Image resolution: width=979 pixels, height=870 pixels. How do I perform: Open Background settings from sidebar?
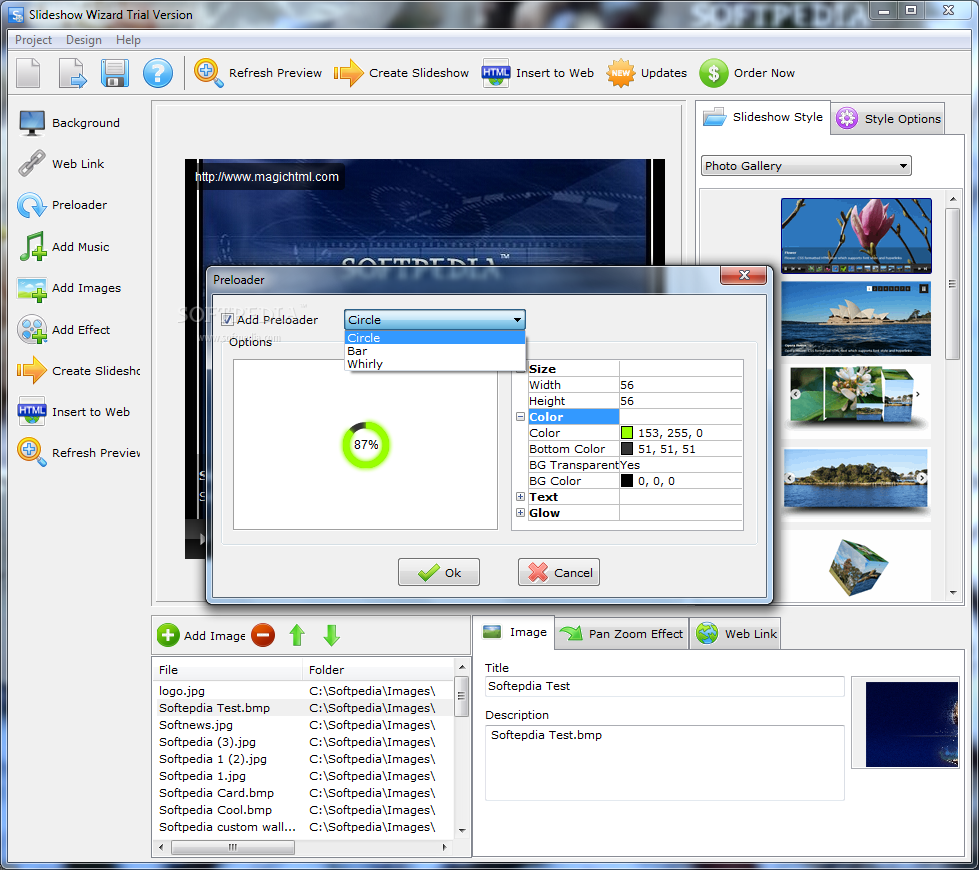[69, 123]
